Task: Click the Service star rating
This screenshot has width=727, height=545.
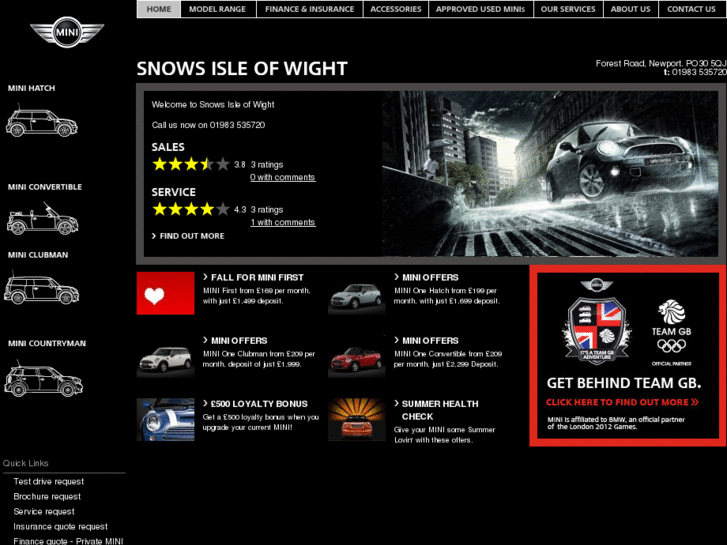Action: tap(191, 209)
